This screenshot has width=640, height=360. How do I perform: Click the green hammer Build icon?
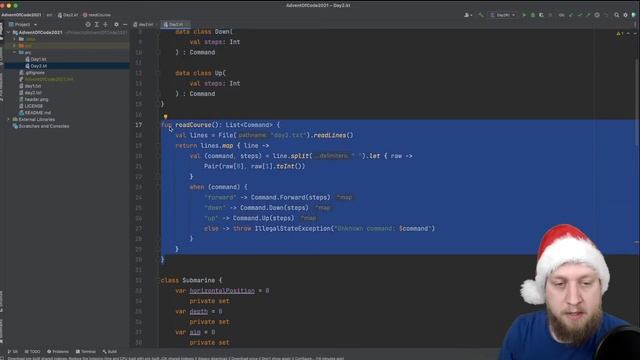481,15
